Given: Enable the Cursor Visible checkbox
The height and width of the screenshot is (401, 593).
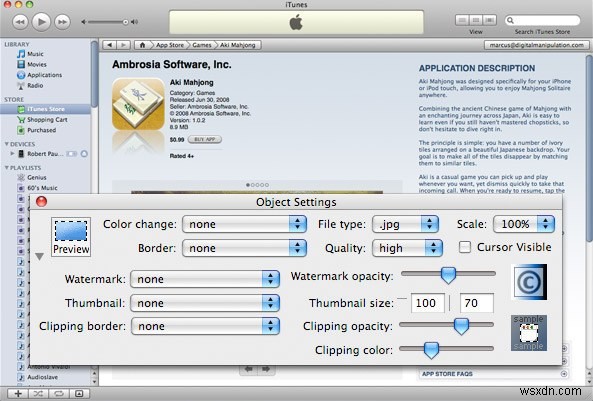Looking at the screenshot, I should [x=465, y=247].
